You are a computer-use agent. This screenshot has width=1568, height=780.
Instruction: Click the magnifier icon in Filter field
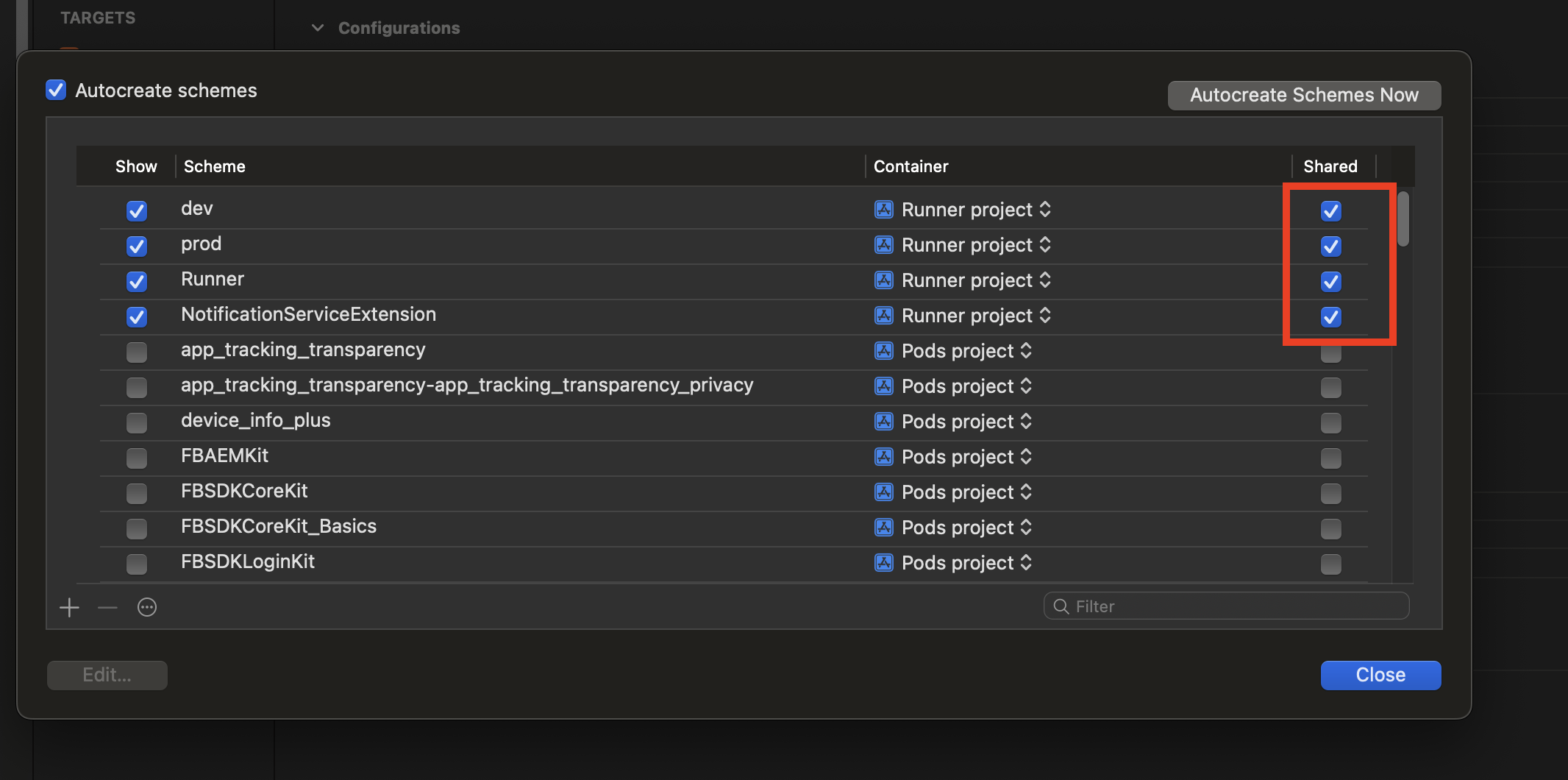1061,606
